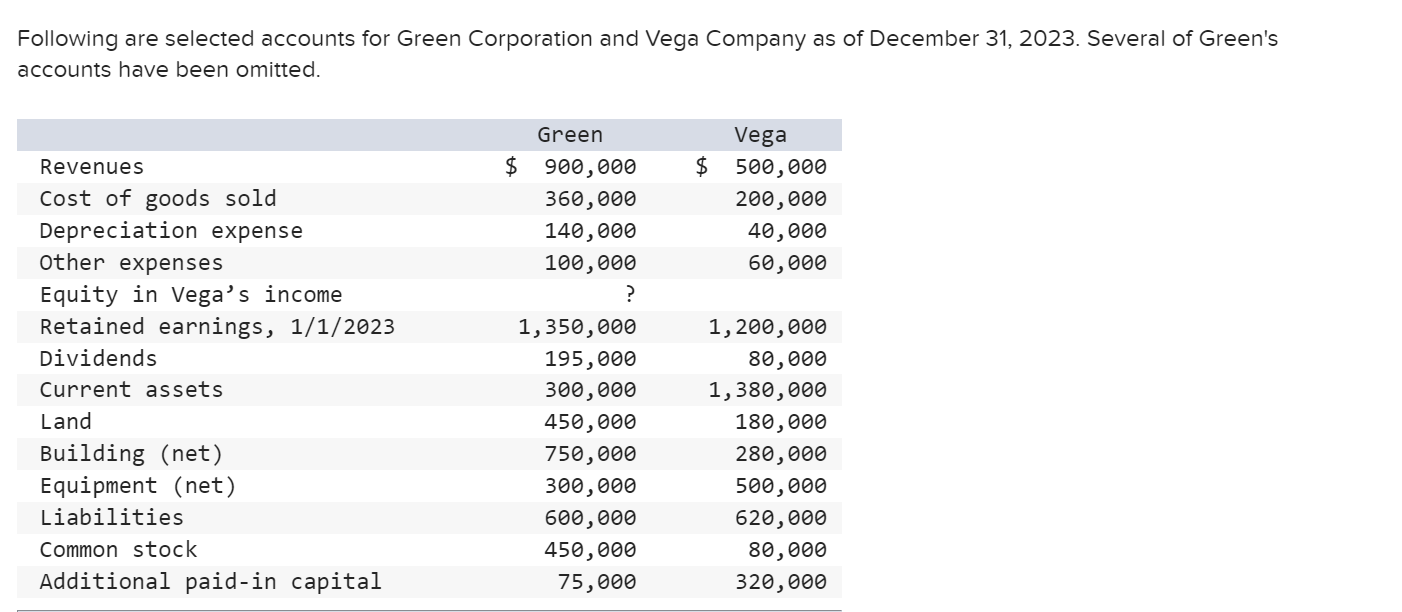Viewport: 1402px width, 612px height.
Task: Click the introductory paragraph about Green Corporation
Action: 648,55
